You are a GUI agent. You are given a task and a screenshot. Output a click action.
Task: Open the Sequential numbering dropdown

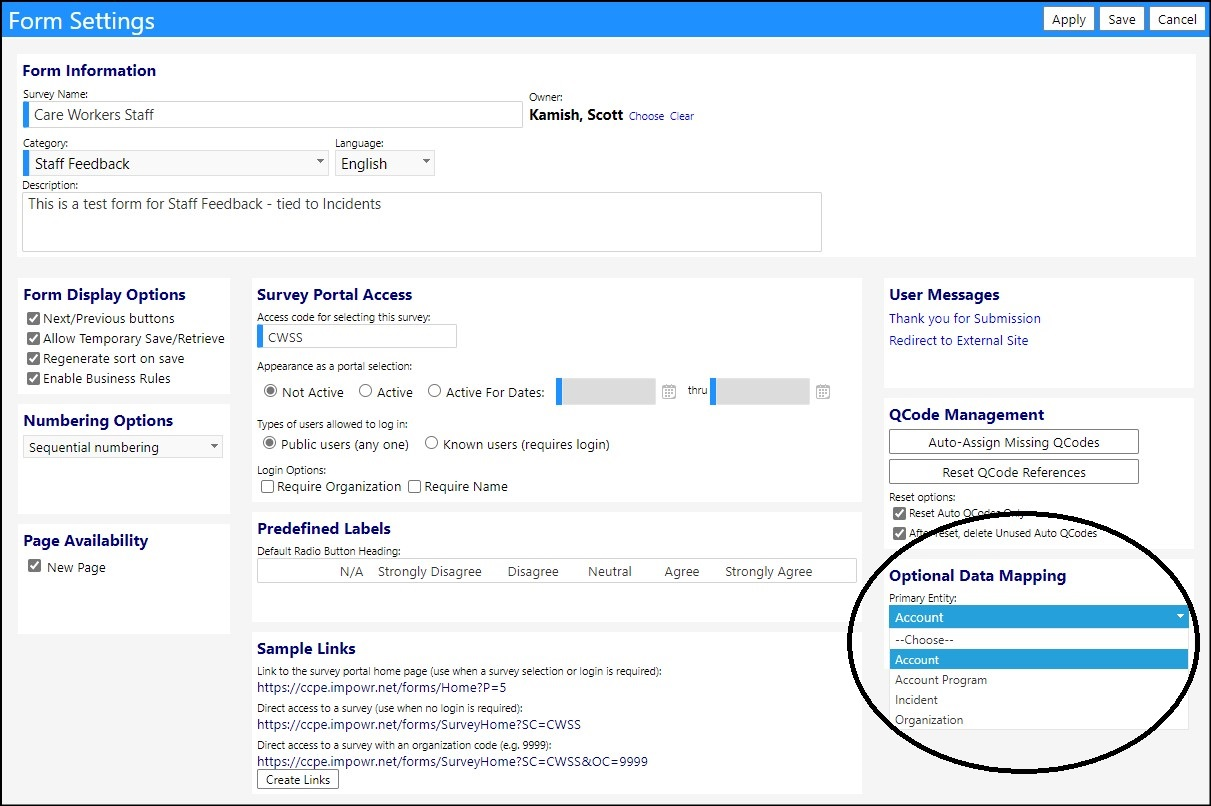point(123,447)
